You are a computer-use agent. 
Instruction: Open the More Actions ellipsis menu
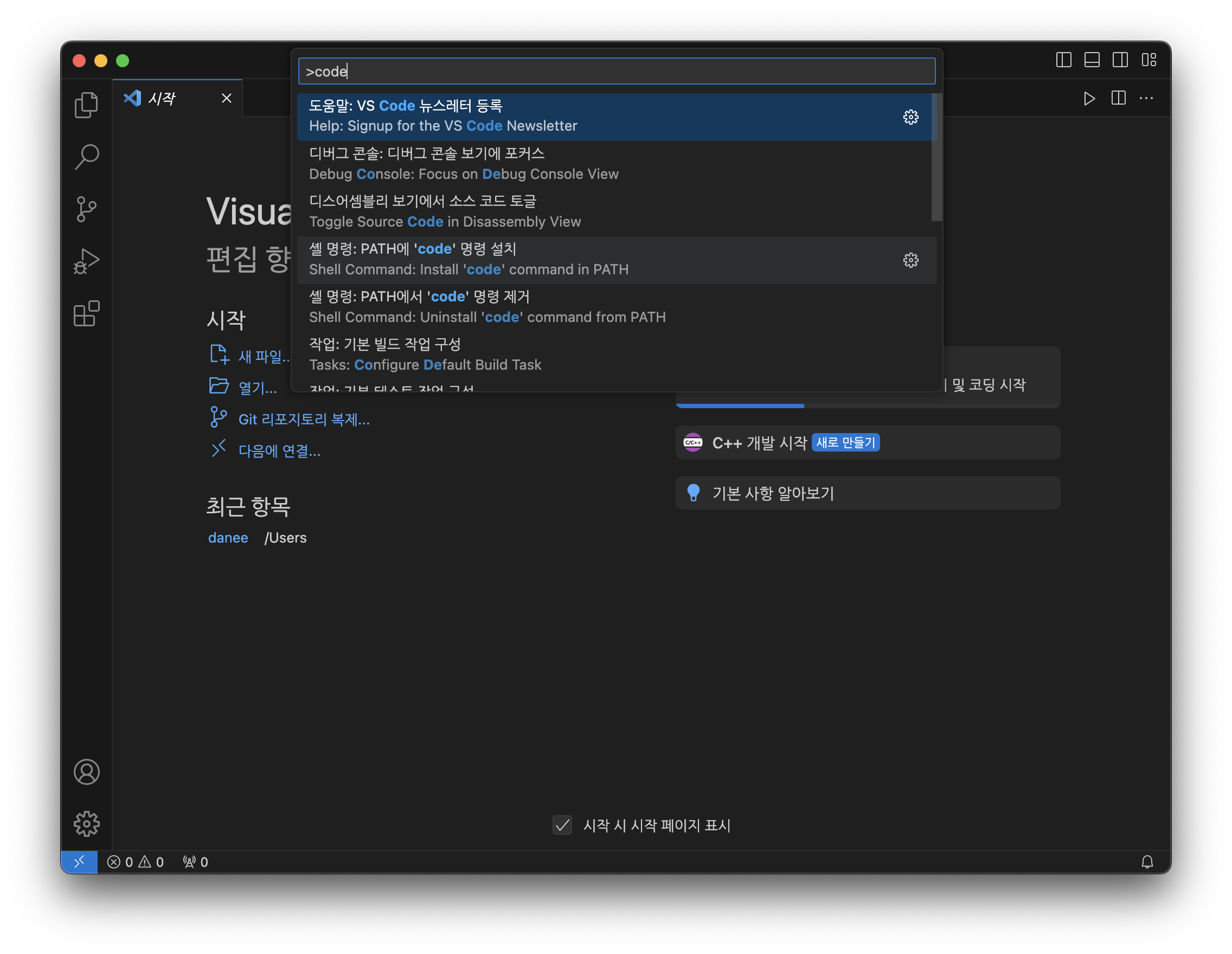point(1146,98)
